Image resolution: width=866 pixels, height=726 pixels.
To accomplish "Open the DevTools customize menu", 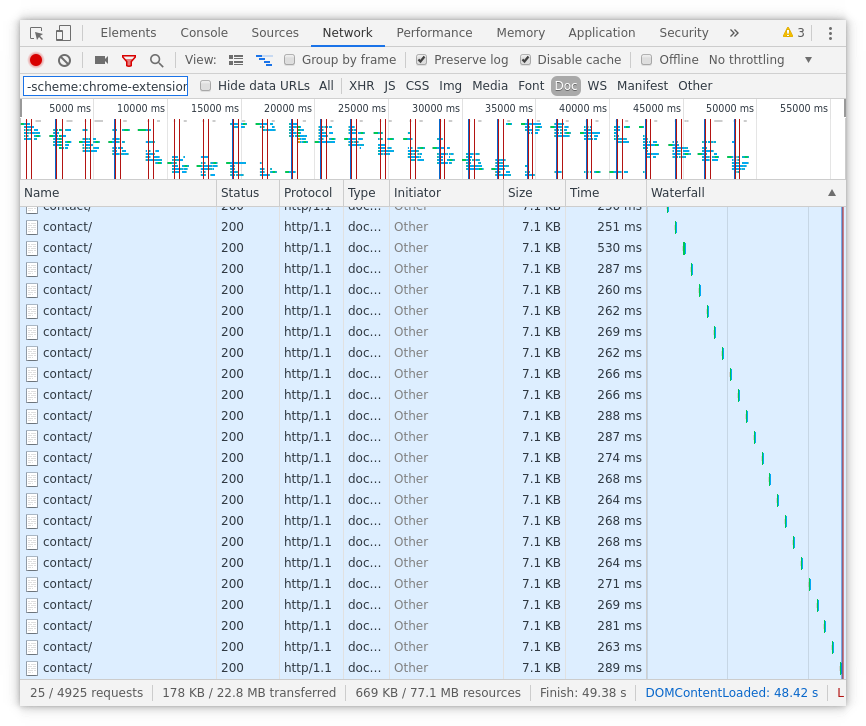I will (x=828, y=32).
